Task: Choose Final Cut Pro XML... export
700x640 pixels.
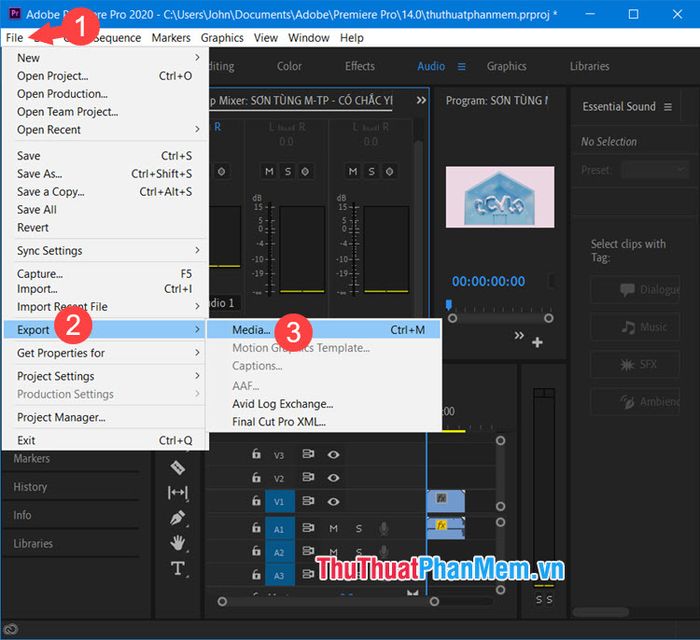Action: coord(323,421)
